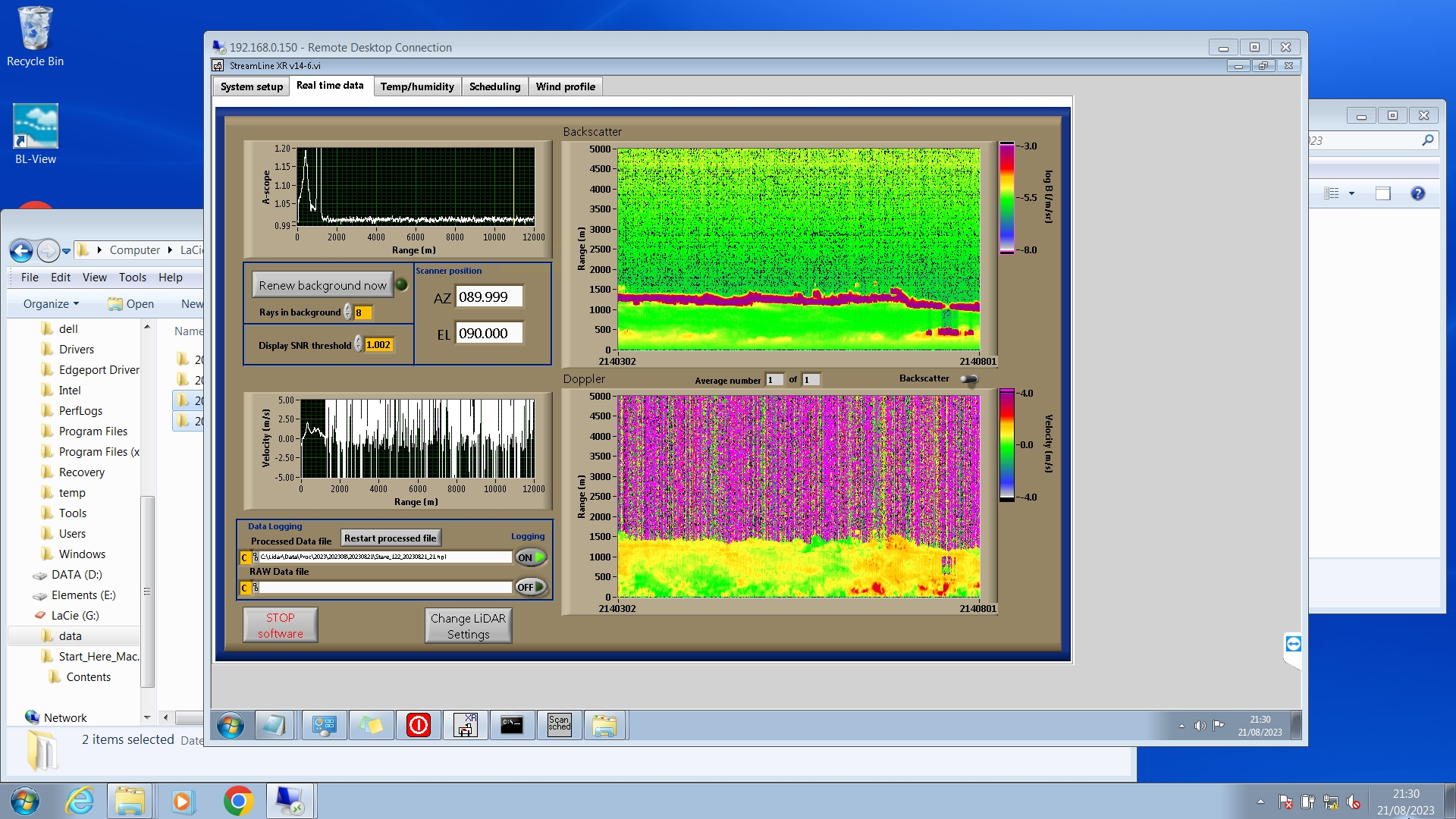Screen dimensions: 1456x819
Task: Open the command prompt taskbar icon
Action: click(512, 726)
